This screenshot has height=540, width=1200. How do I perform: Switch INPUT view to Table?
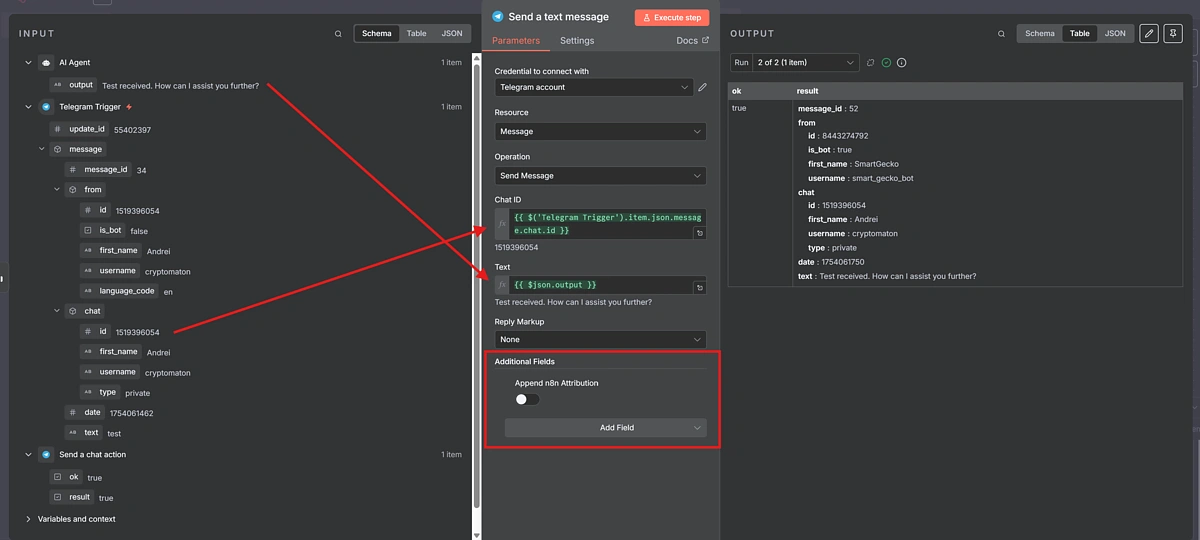(x=416, y=33)
